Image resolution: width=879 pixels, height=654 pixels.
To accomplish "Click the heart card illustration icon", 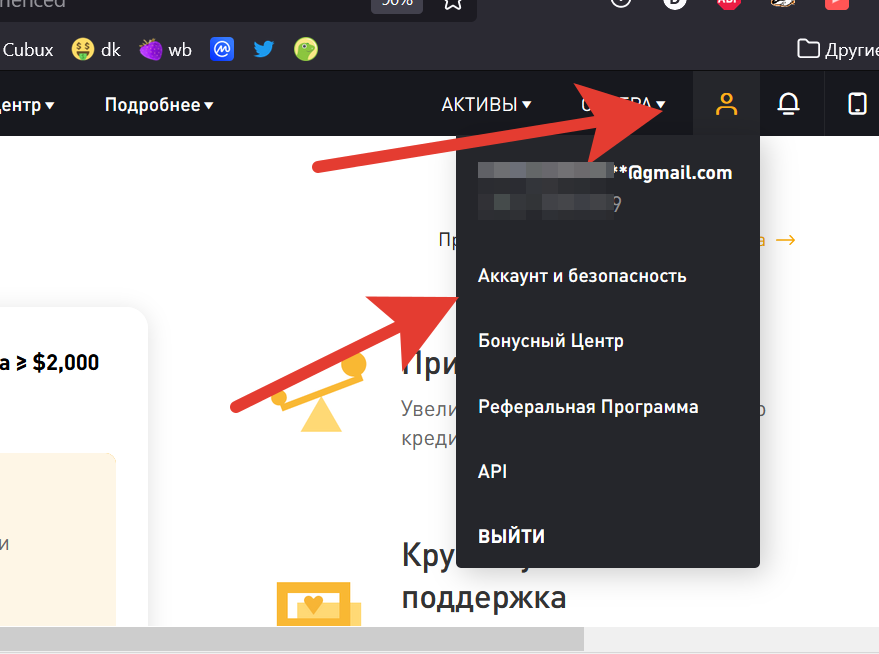I will (x=318, y=604).
